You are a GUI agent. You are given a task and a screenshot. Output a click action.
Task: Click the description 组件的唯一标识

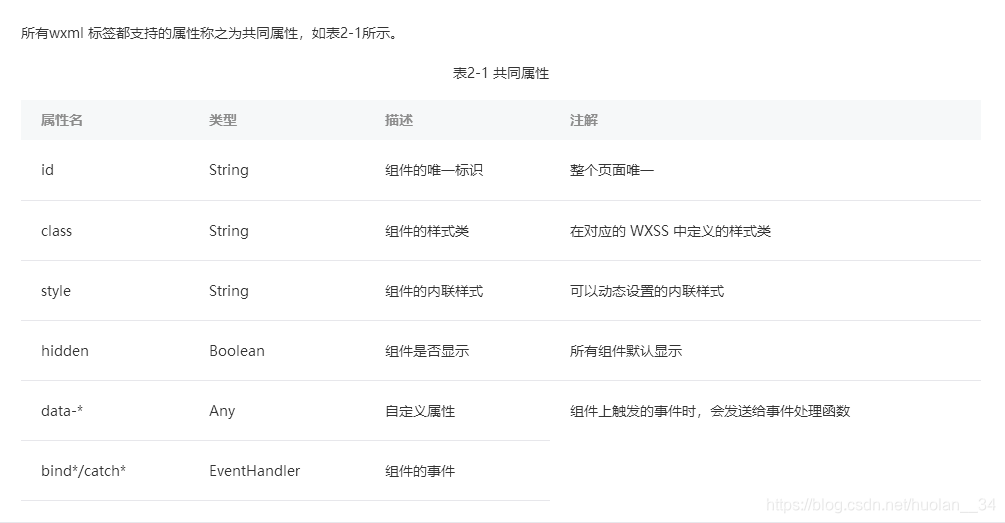(x=434, y=170)
